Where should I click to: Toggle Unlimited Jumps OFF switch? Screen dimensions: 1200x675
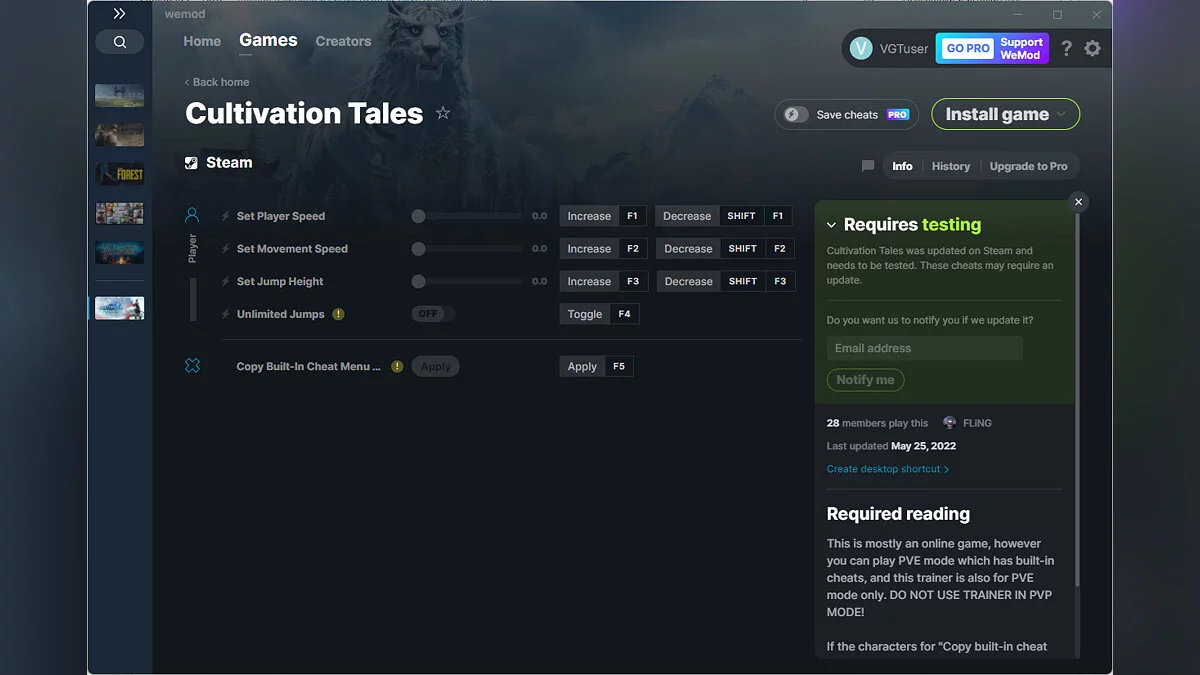pos(433,314)
